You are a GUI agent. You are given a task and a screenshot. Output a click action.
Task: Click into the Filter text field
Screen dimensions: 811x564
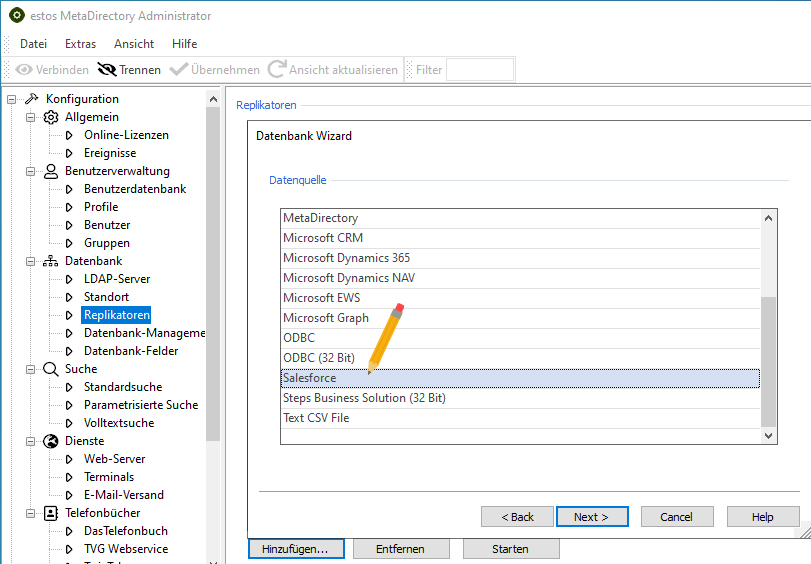(479, 70)
